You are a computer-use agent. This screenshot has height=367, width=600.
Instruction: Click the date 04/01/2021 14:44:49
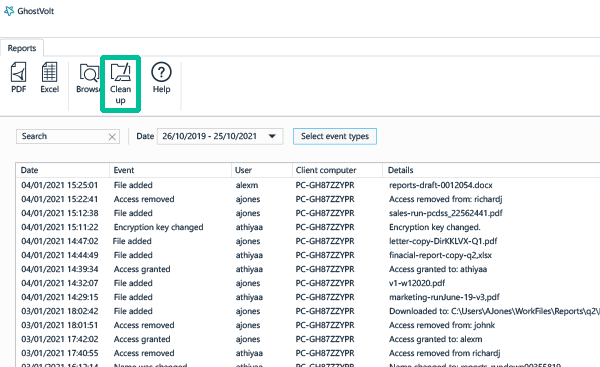[60, 255]
